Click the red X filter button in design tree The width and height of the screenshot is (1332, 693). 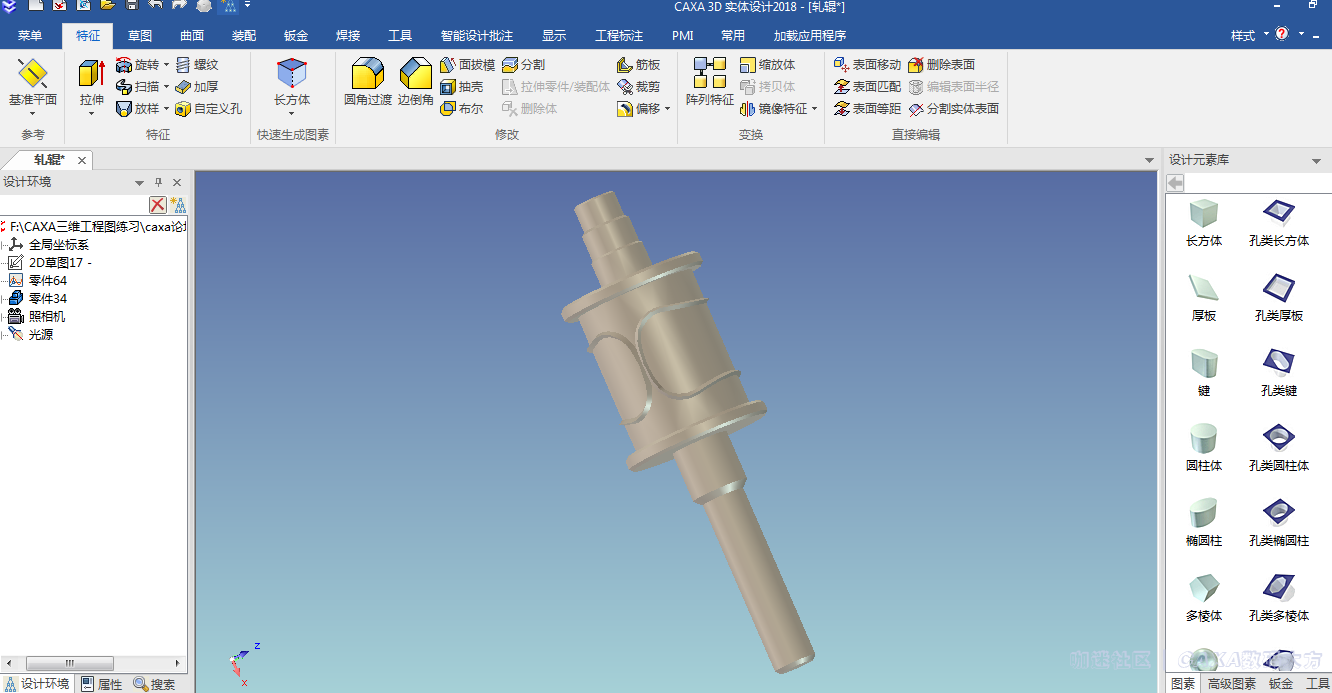(x=157, y=205)
